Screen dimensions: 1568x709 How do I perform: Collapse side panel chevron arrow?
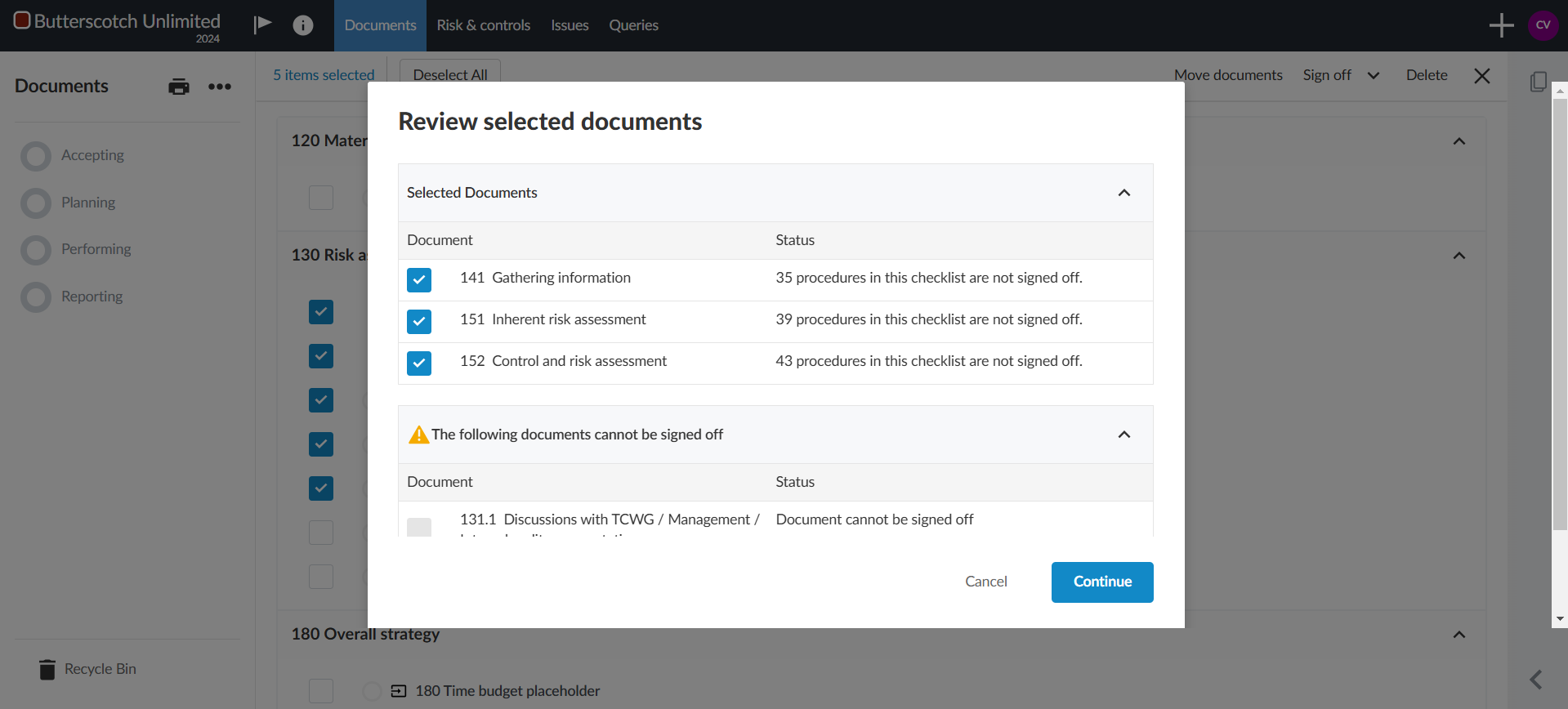point(1536,679)
